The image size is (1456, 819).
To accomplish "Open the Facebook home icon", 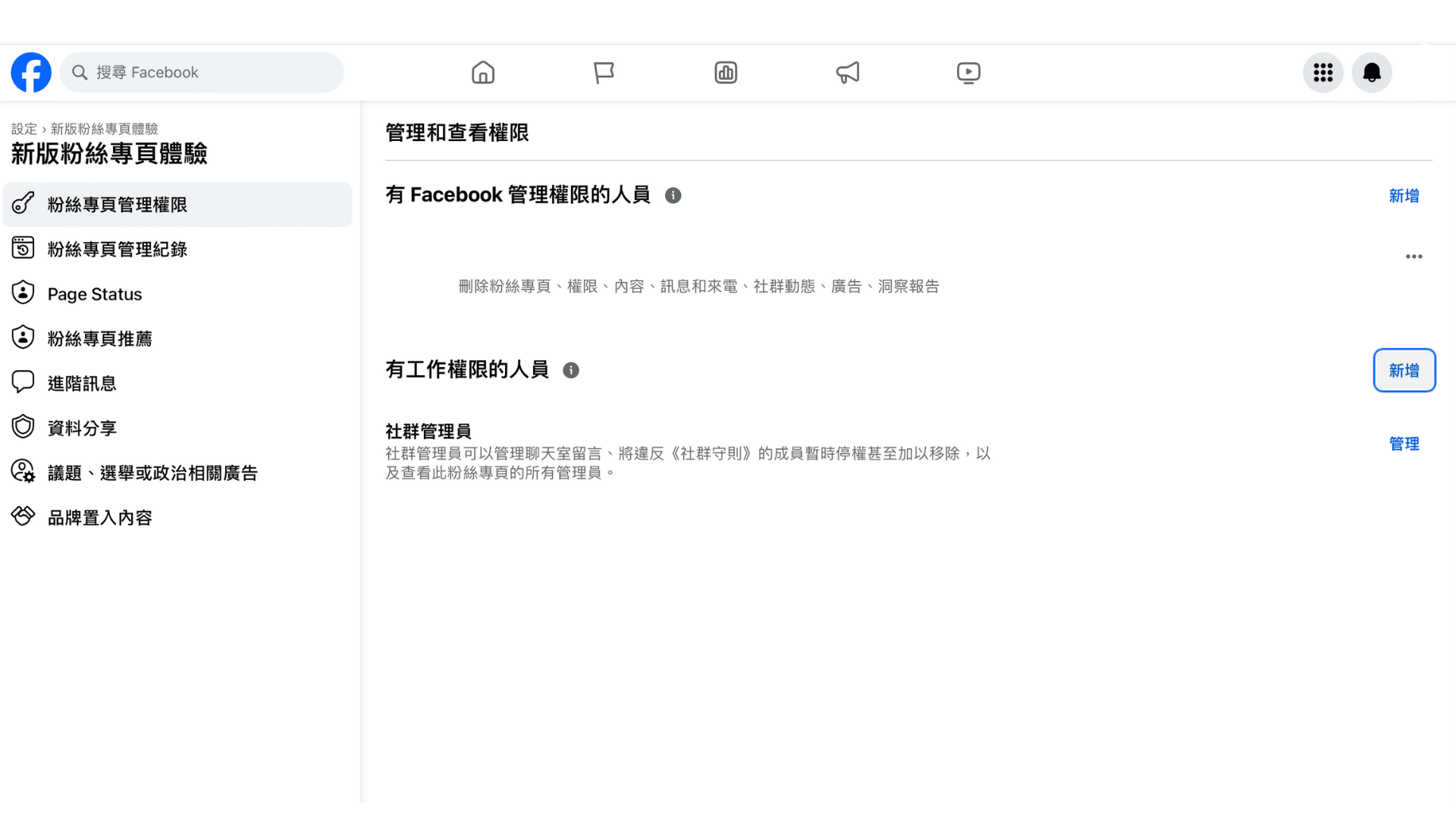I will 483,72.
